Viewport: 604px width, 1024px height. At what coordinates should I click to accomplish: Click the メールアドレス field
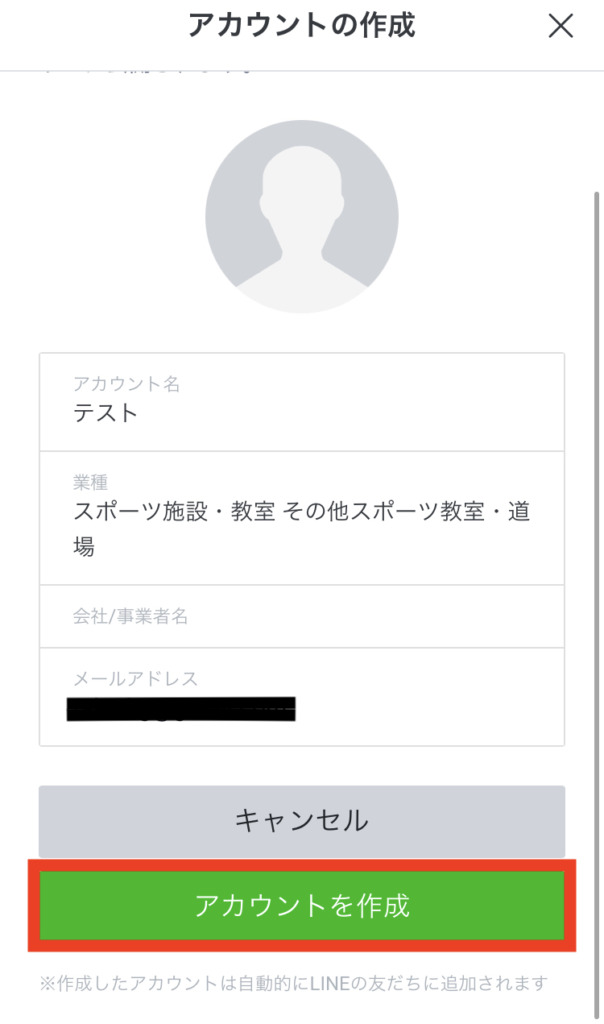pyautogui.click(x=301, y=696)
